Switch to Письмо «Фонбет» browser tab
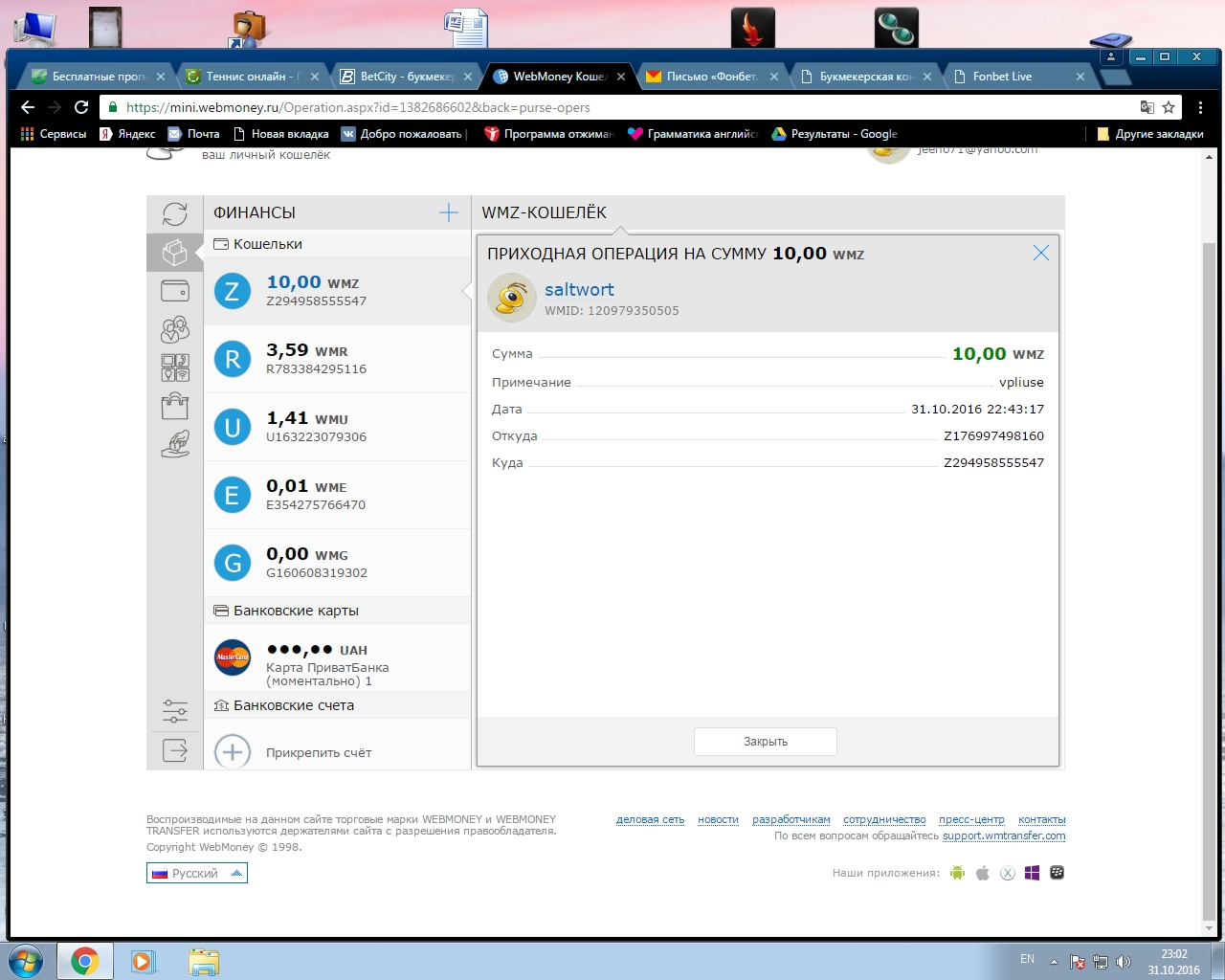This screenshot has height=980, width=1225. click(713, 77)
